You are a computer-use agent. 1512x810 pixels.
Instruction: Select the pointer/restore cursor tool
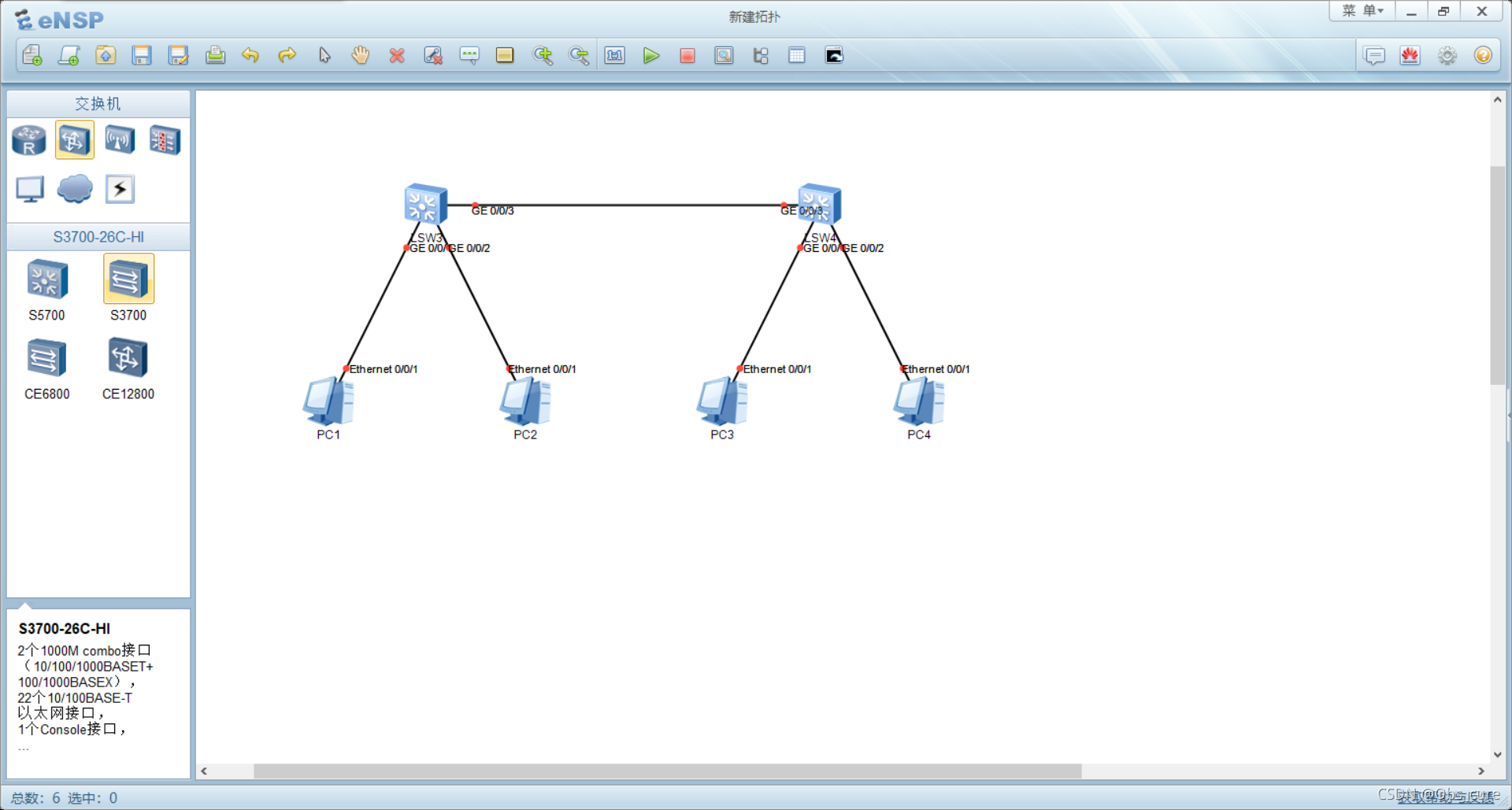pos(324,55)
